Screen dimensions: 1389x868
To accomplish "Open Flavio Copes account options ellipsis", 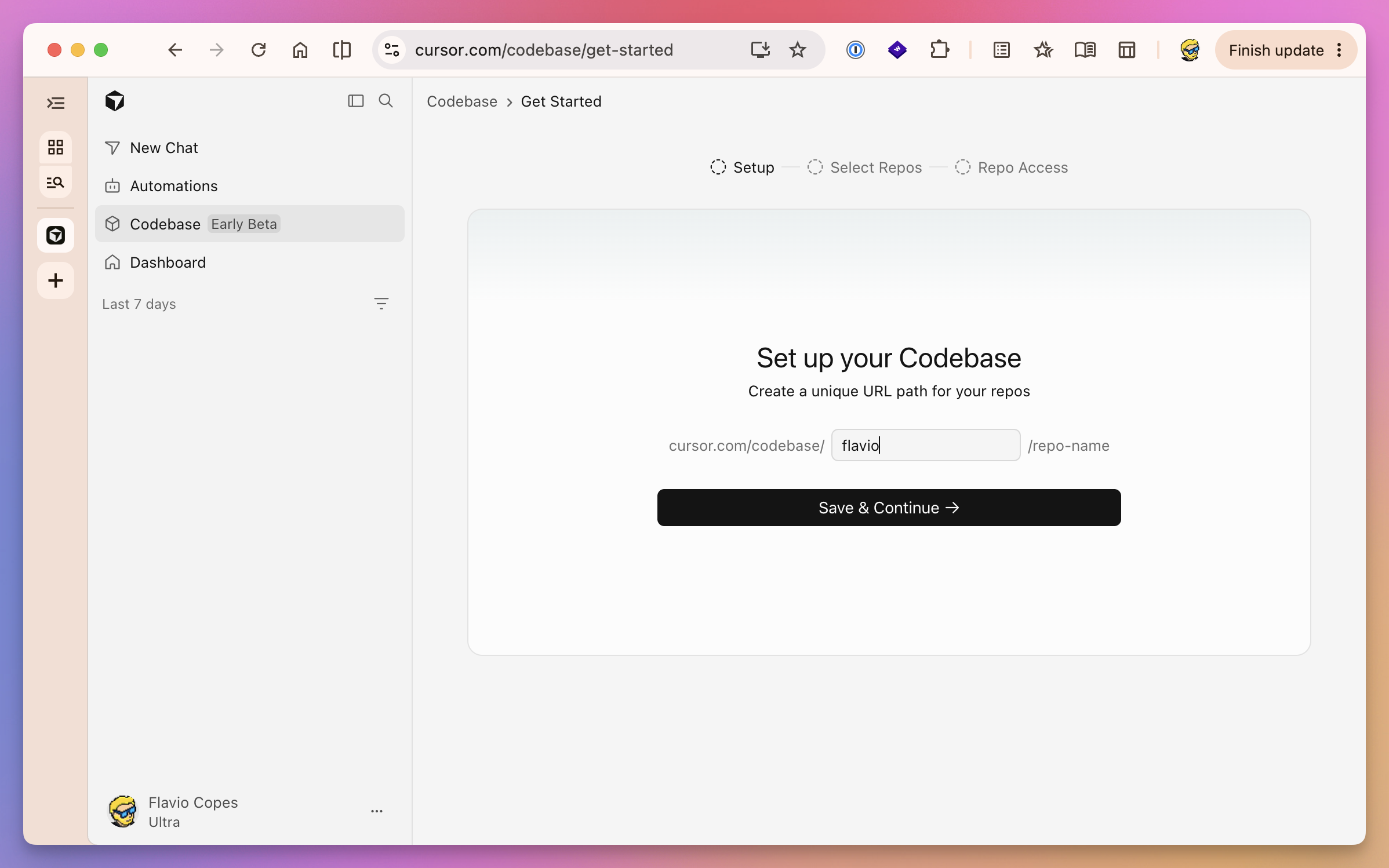I will (x=377, y=811).
